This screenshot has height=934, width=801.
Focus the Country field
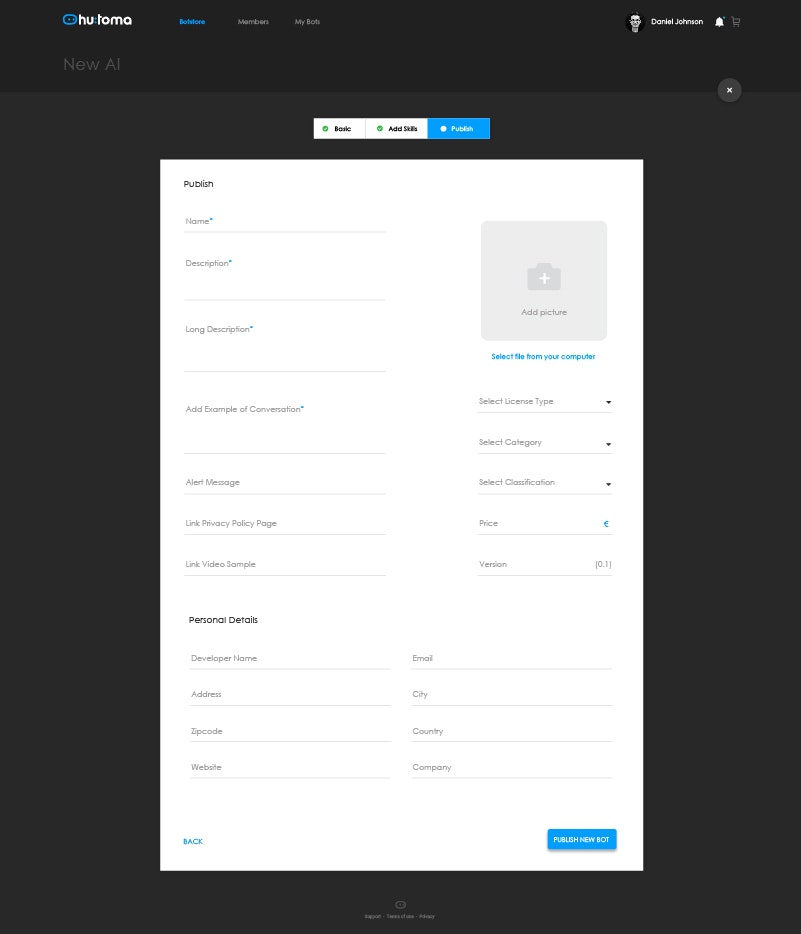point(512,731)
